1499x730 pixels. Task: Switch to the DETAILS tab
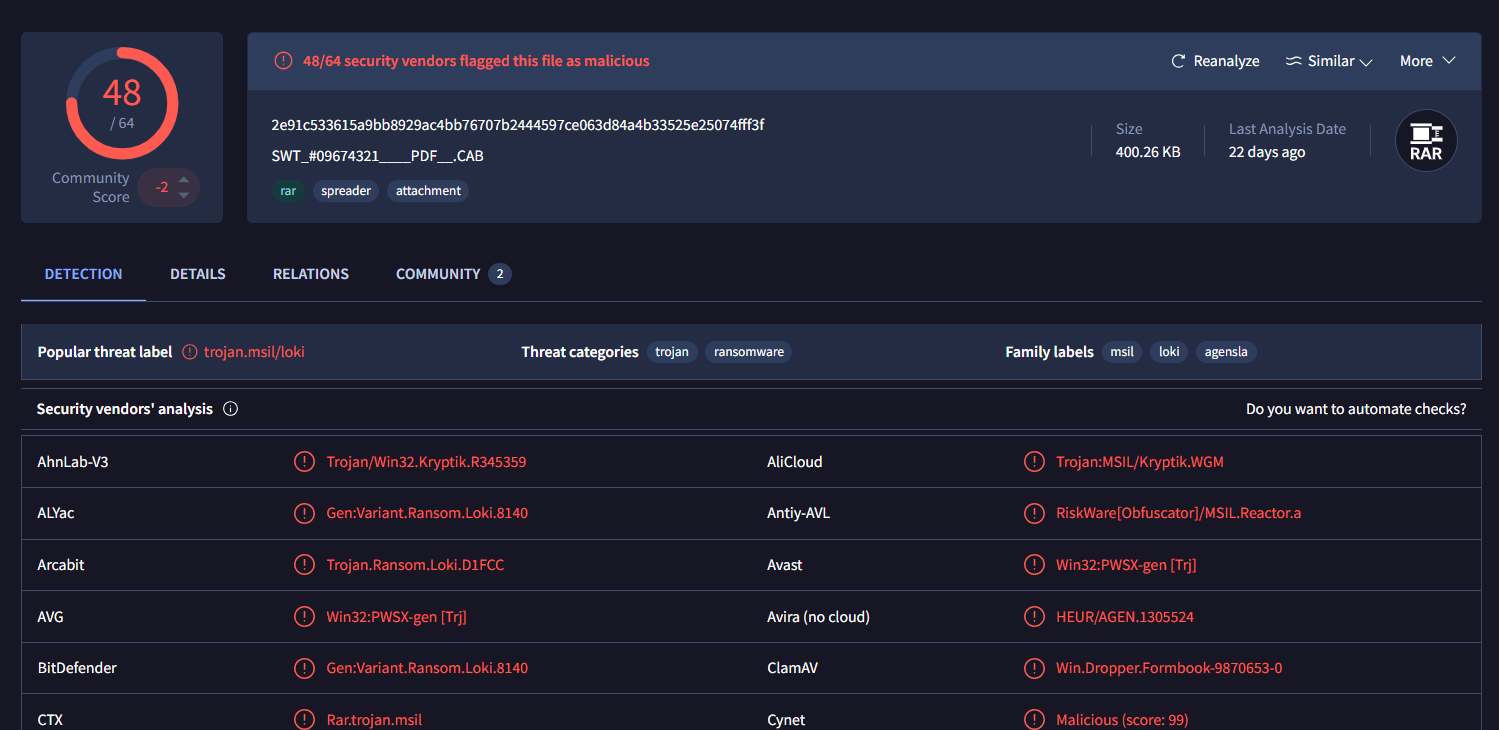[x=197, y=274]
